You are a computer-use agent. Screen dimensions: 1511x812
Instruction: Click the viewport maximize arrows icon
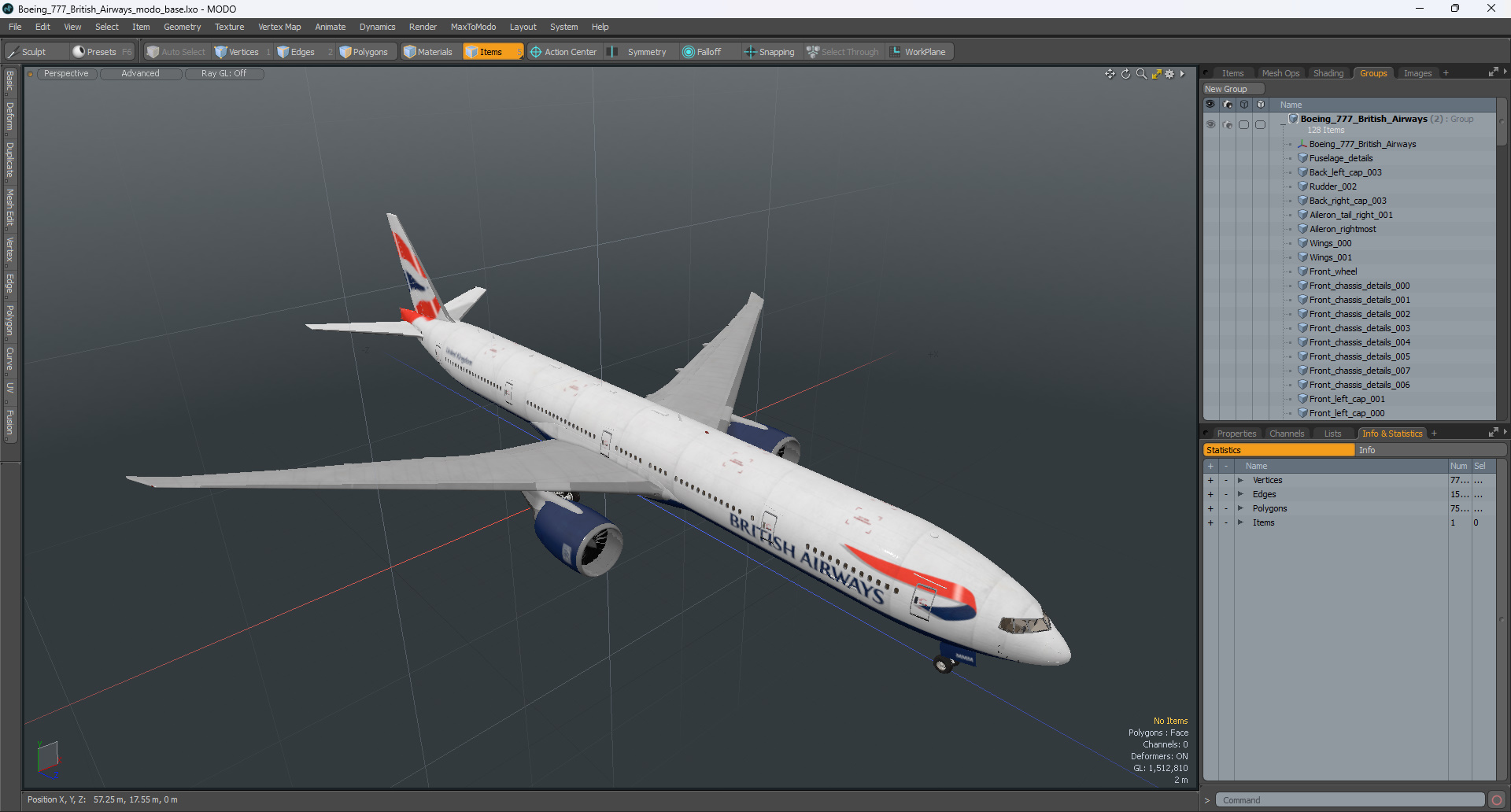[1156, 74]
